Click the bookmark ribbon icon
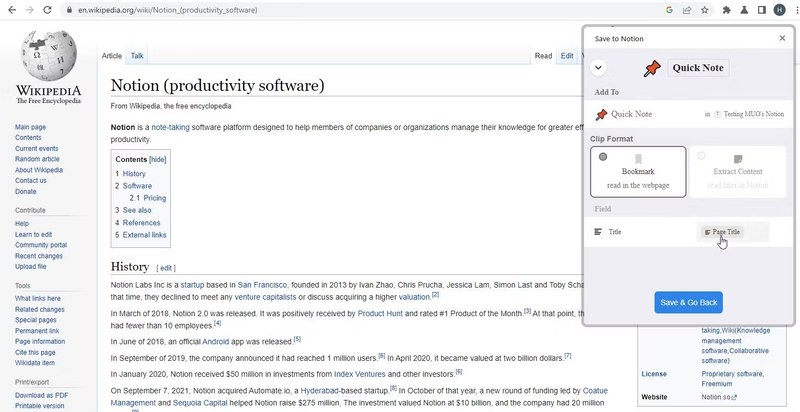800x412 pixels. tap(638, 159)
